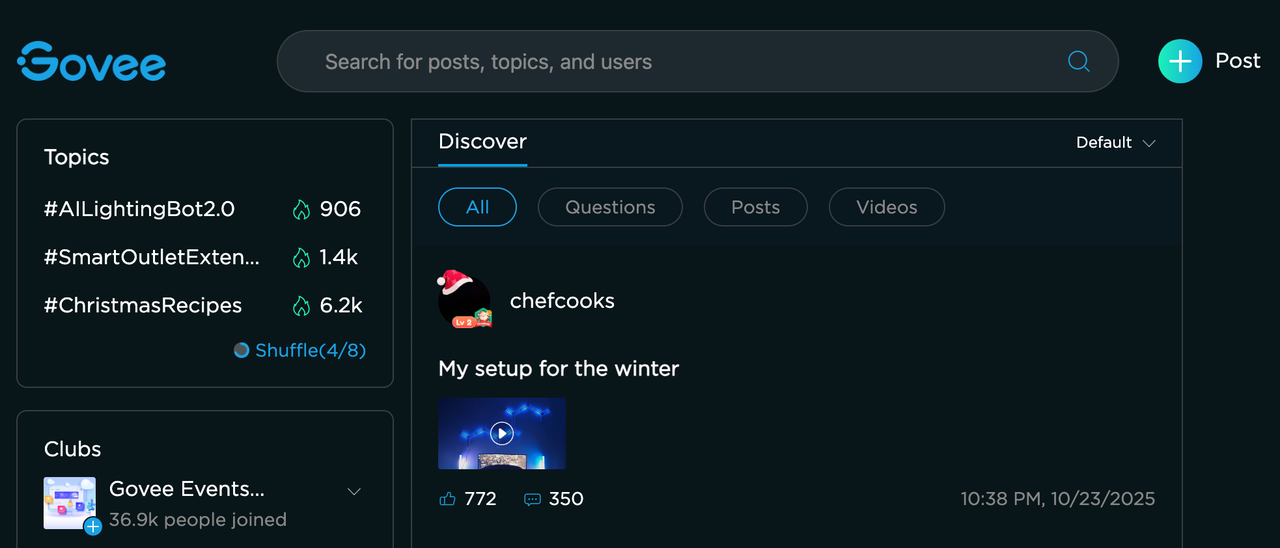The height and width of the screenshot is (548, 1280).
Task: Like the post with thumbs-up icon
Action: tap(447, 499)
